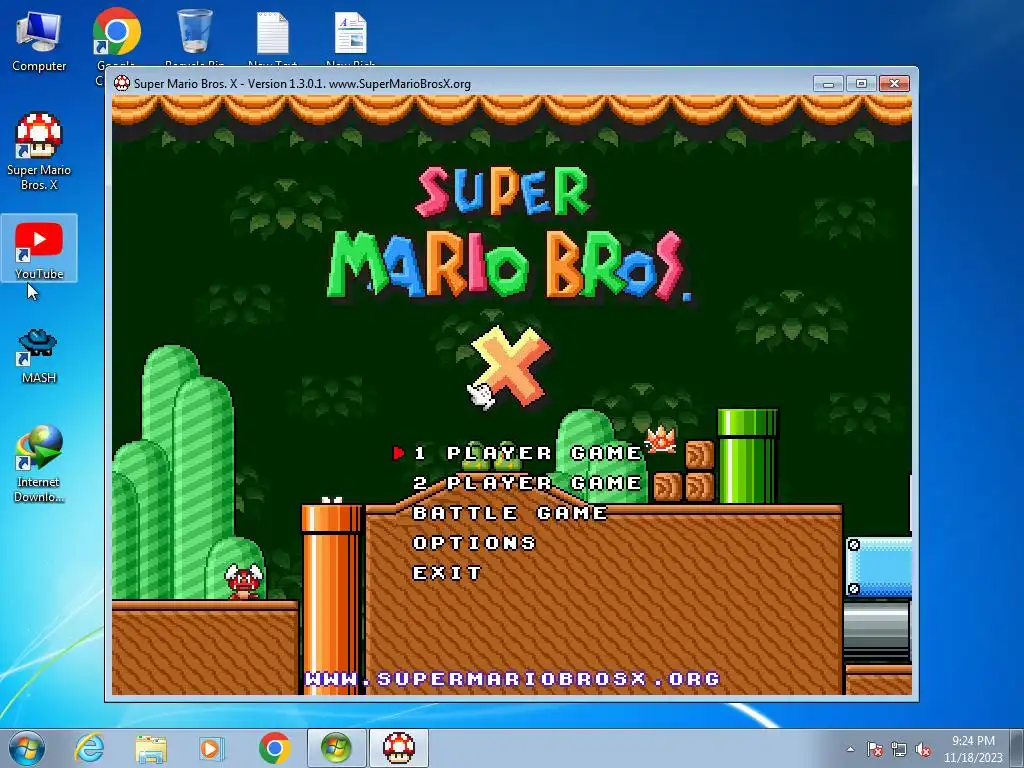Screen dimensions: 1024x768
Task: Choose Battle Game from the menu
Action: [510, 513]
